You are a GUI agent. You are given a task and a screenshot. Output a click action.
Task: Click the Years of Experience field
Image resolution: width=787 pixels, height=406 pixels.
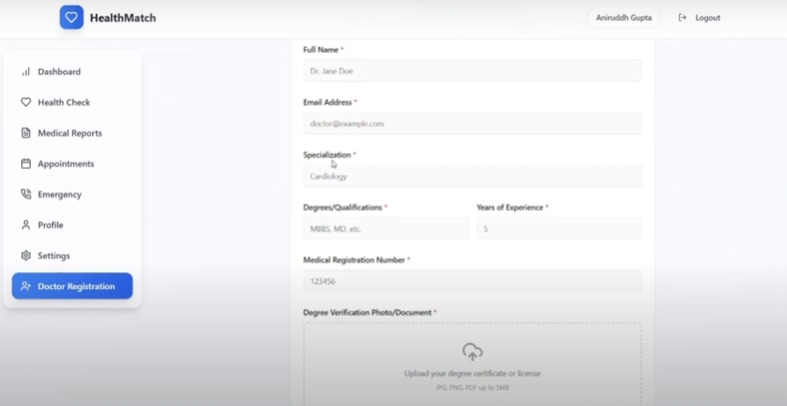(559, 229)
